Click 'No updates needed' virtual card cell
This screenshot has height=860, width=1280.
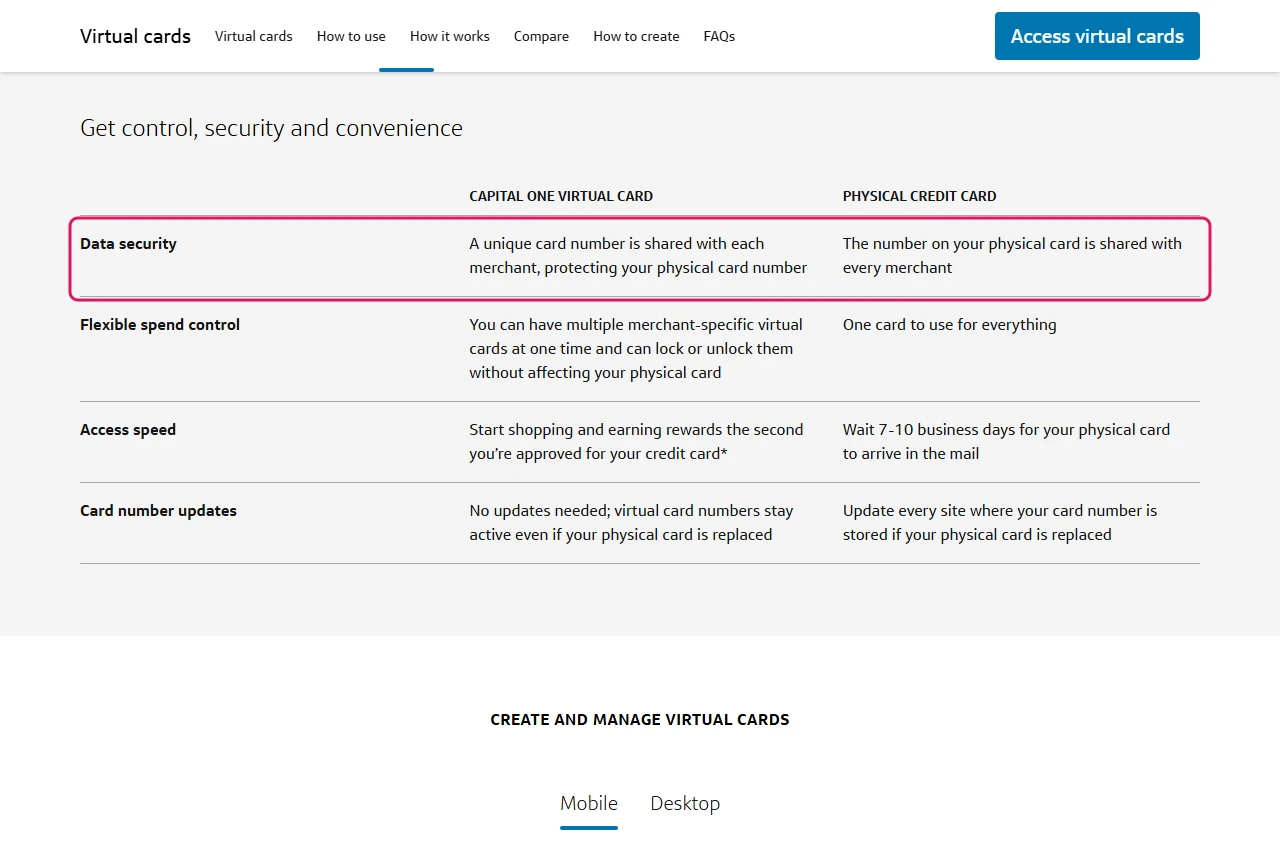point(631,523)
